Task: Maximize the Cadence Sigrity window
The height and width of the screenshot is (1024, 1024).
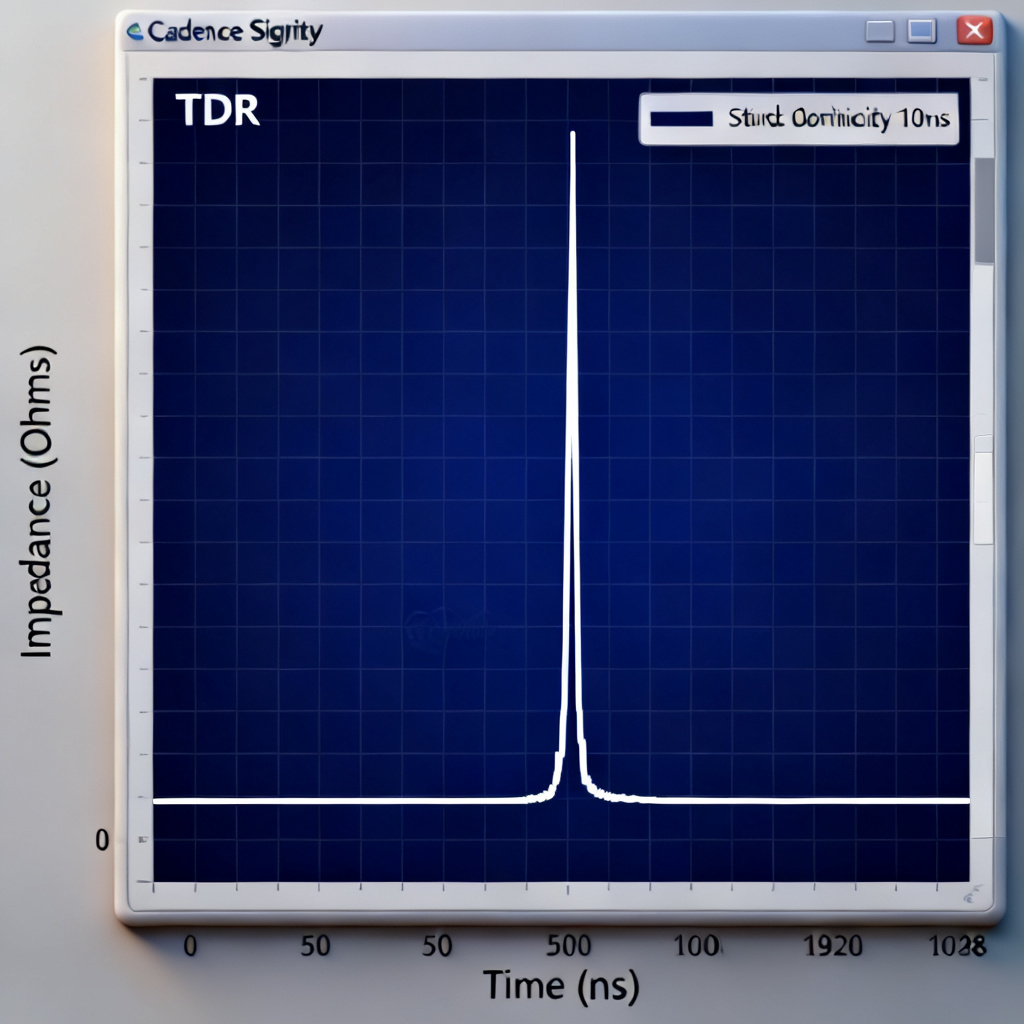Action: click(x=921, y=31)
